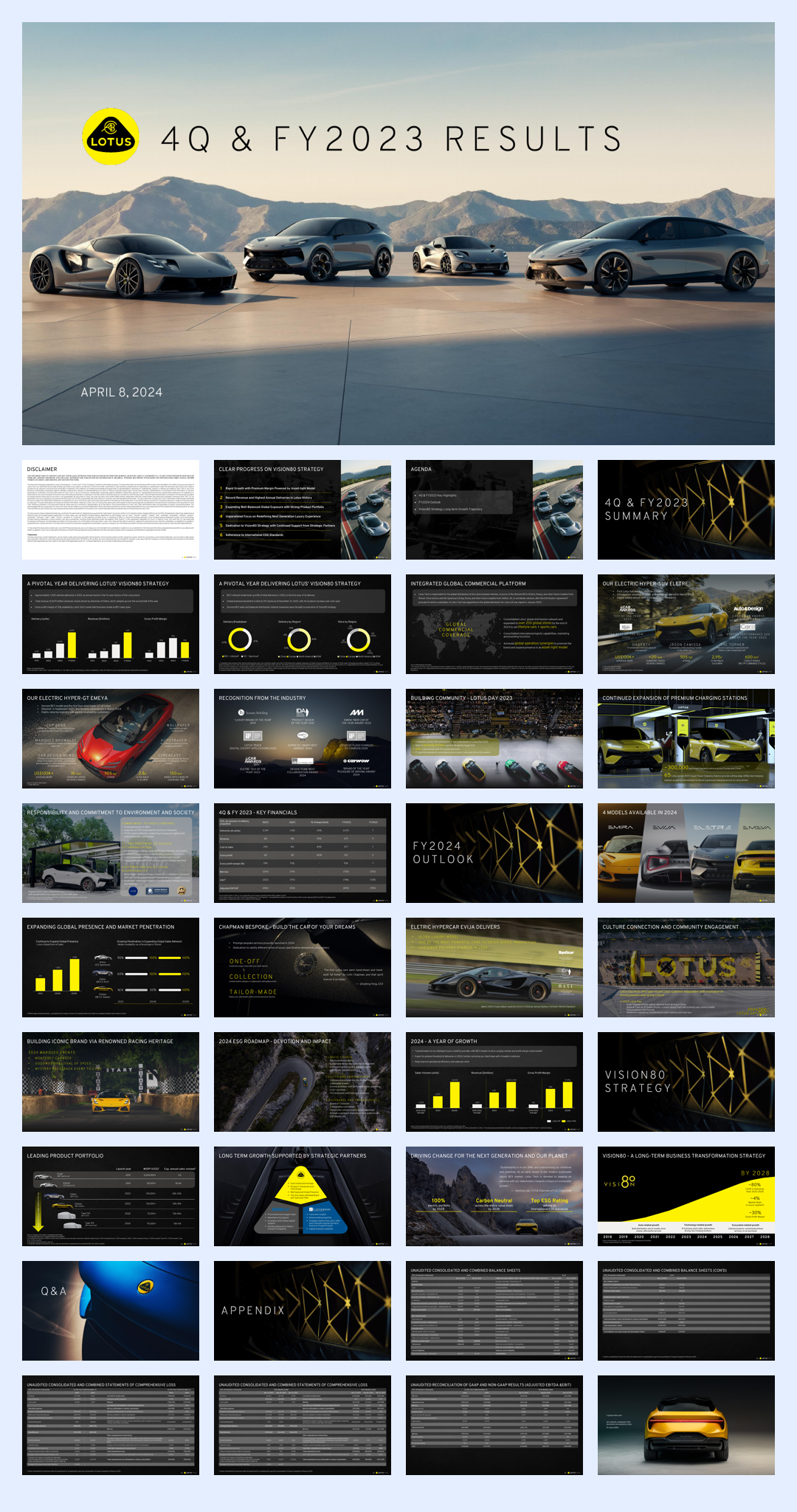Open the Recognition From The Industry slide

(x=303, y=738)
